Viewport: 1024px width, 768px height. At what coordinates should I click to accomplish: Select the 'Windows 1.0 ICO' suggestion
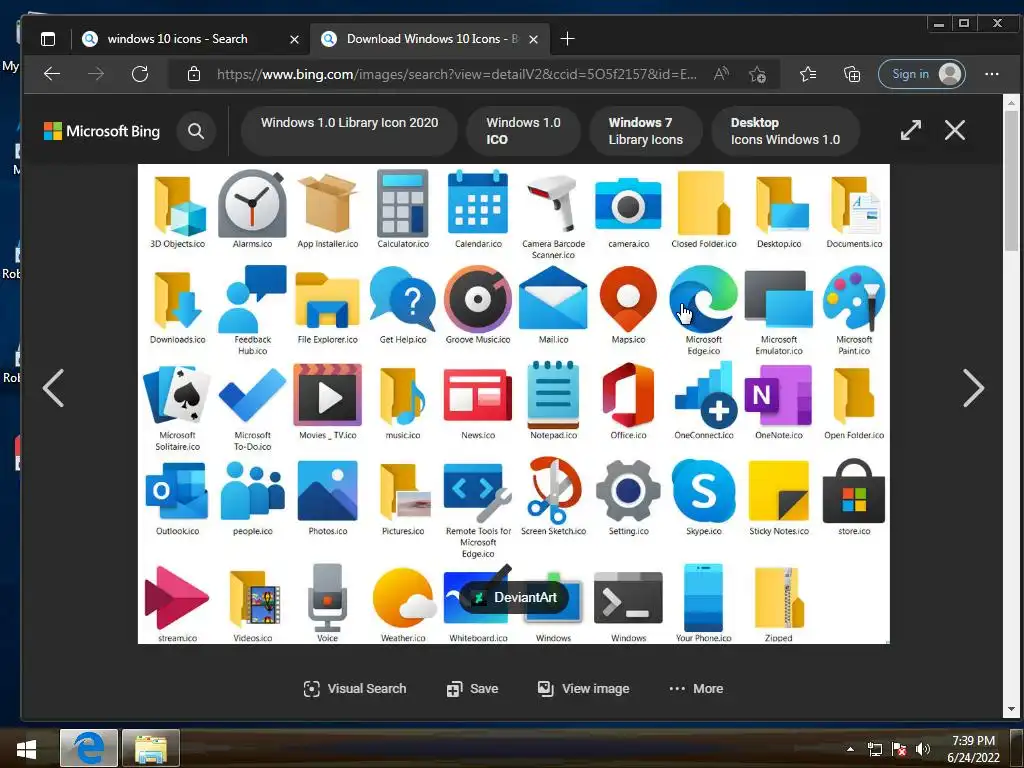coord(523,131)
